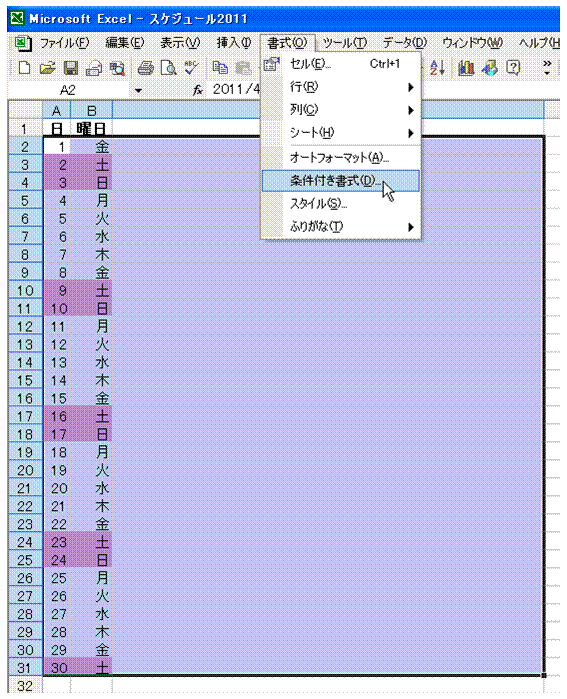
Task: Open Print Preview icon
Action: pos(168,68)
